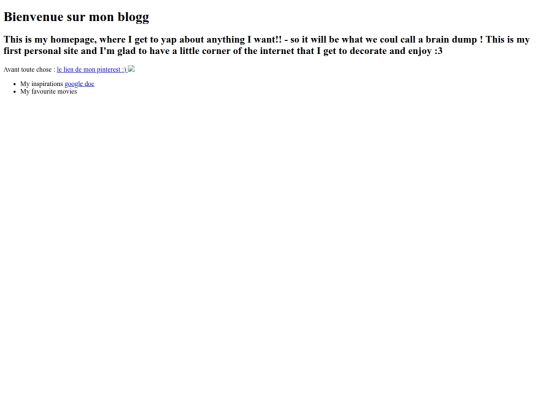Screen dimensions: 540x405
Task: Click the phrase "brain dump" in the subheading
Action: tap(451, 40)
